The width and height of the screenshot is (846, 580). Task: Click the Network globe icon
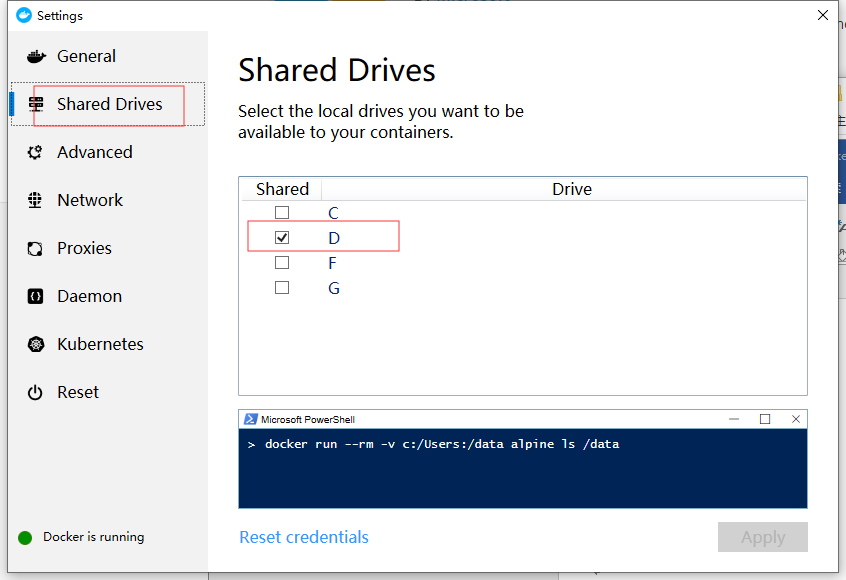click(x=35, y=200)
